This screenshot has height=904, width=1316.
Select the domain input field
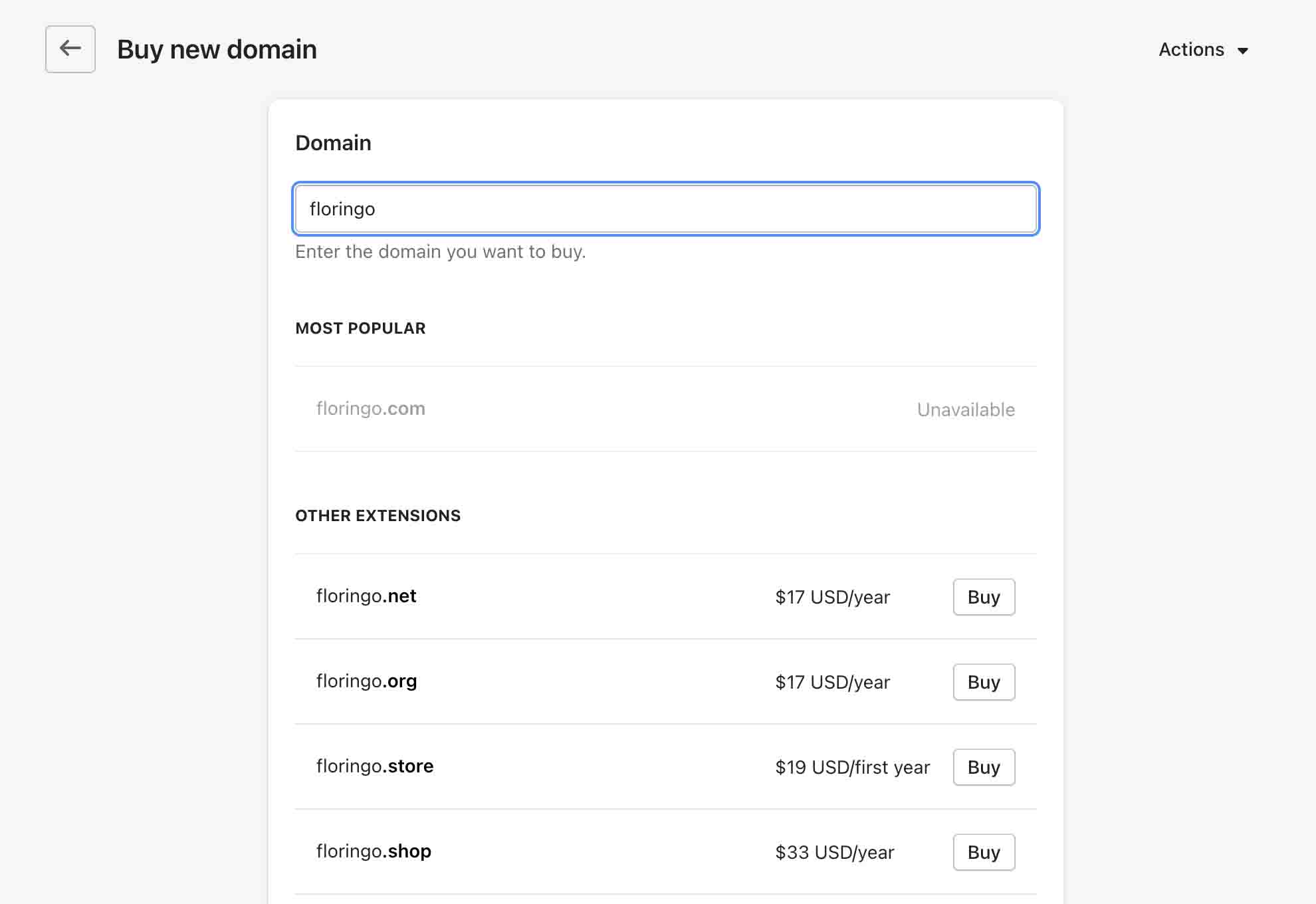665,208
